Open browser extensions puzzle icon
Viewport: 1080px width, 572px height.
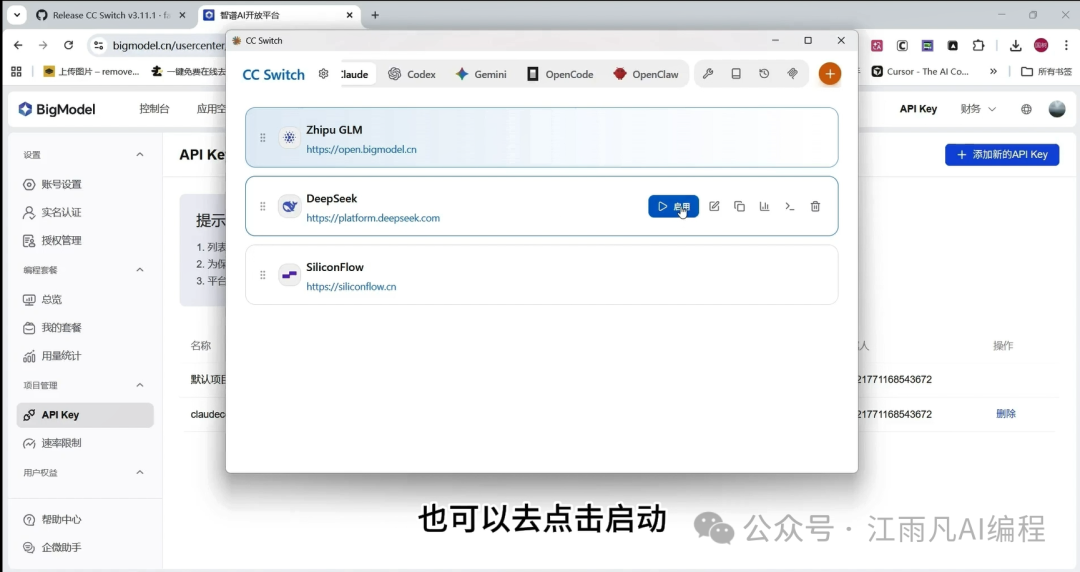[978, 45]
